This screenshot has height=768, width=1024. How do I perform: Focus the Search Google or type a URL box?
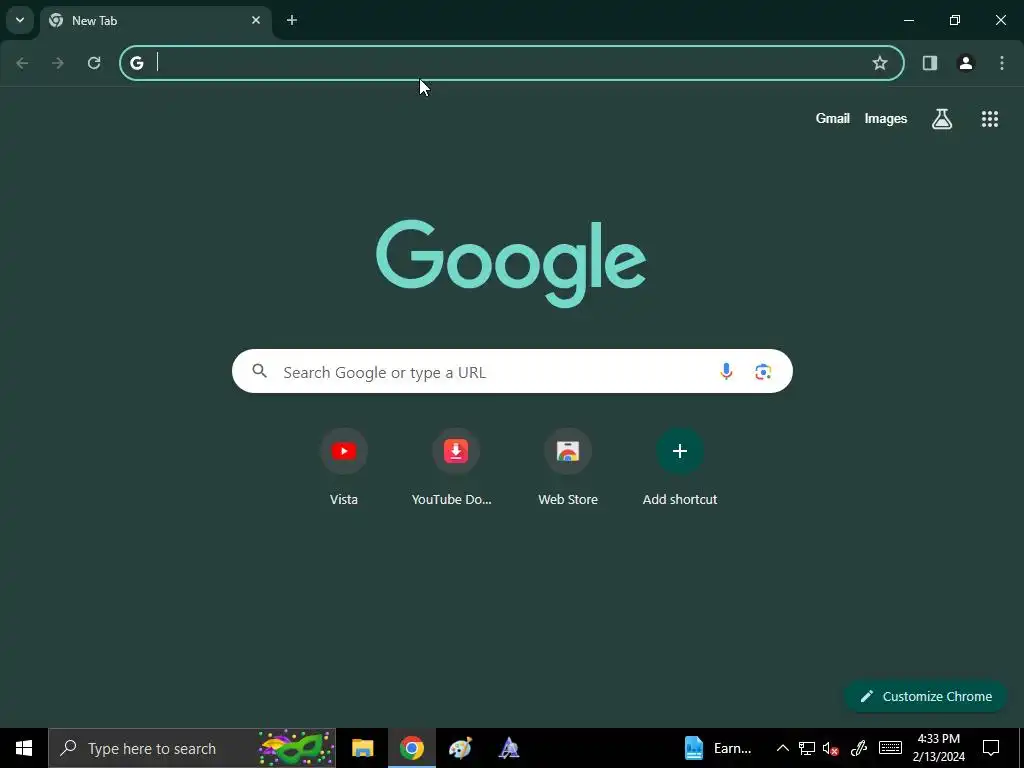click(512, 372)
